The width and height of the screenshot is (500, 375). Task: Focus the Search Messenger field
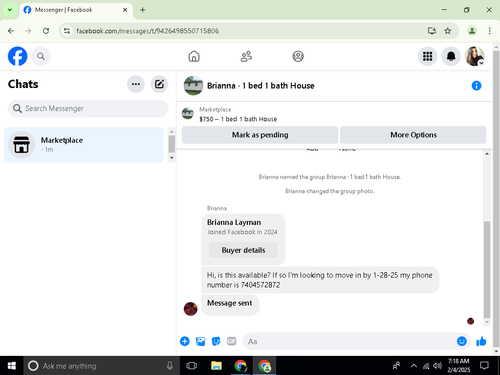point(88,108)
